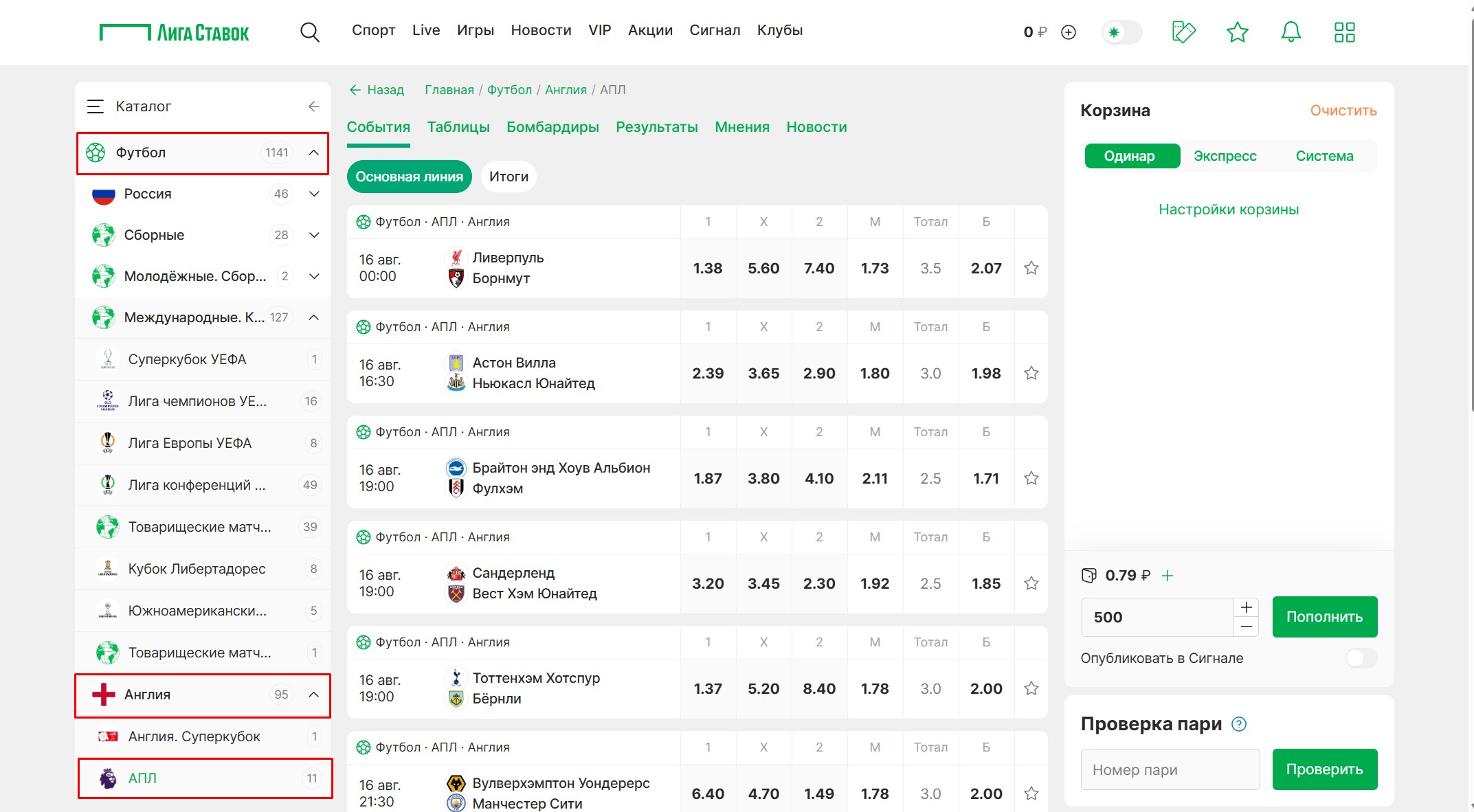Open the apps grid icon
Viewport: 1474px width, 812px height.
pyautogui.click(x=1344, y=32)
